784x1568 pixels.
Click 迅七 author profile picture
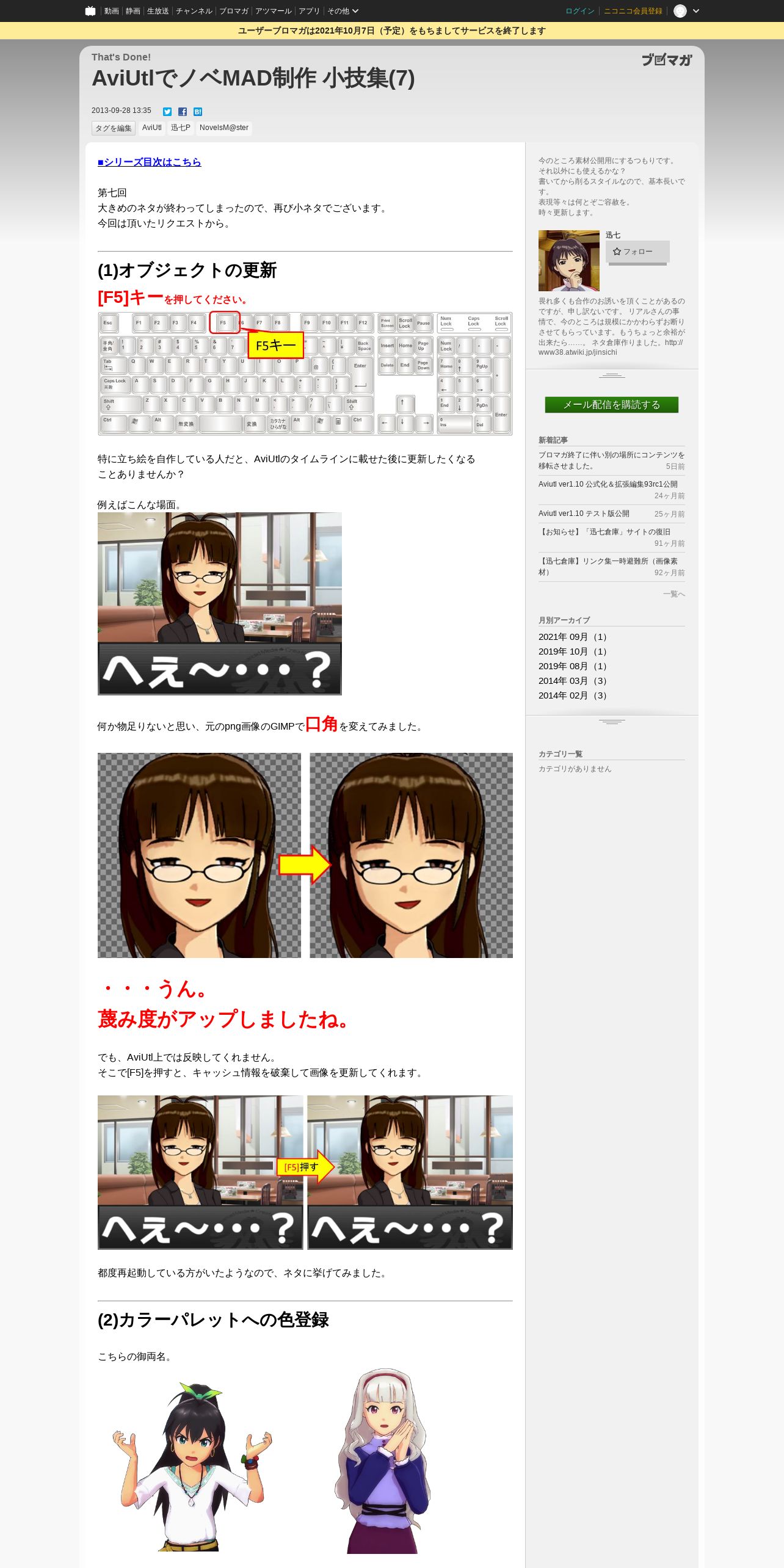[569, 261]
